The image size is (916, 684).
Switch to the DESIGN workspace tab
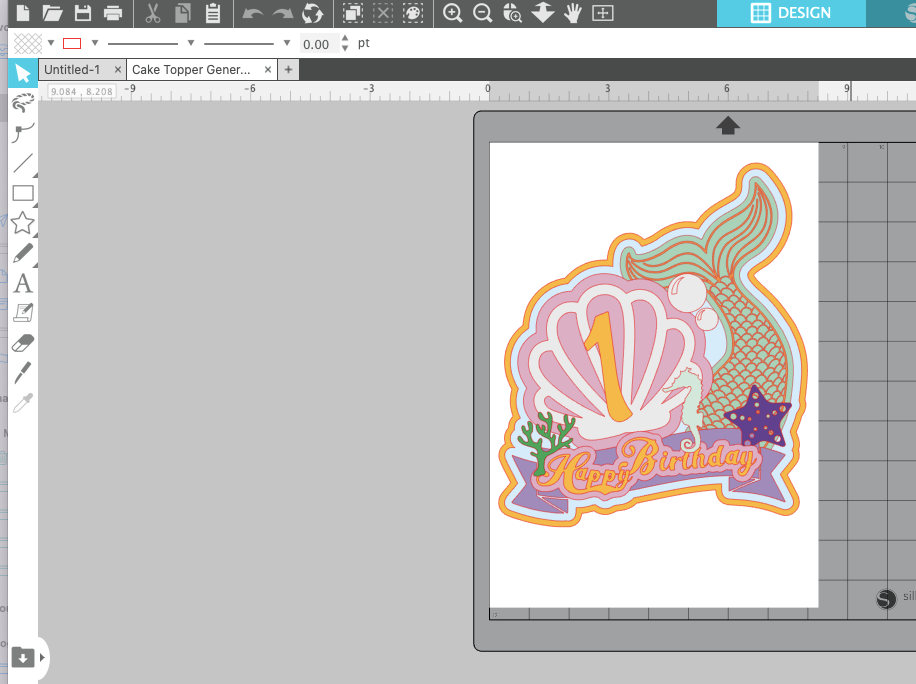[791, 13]
